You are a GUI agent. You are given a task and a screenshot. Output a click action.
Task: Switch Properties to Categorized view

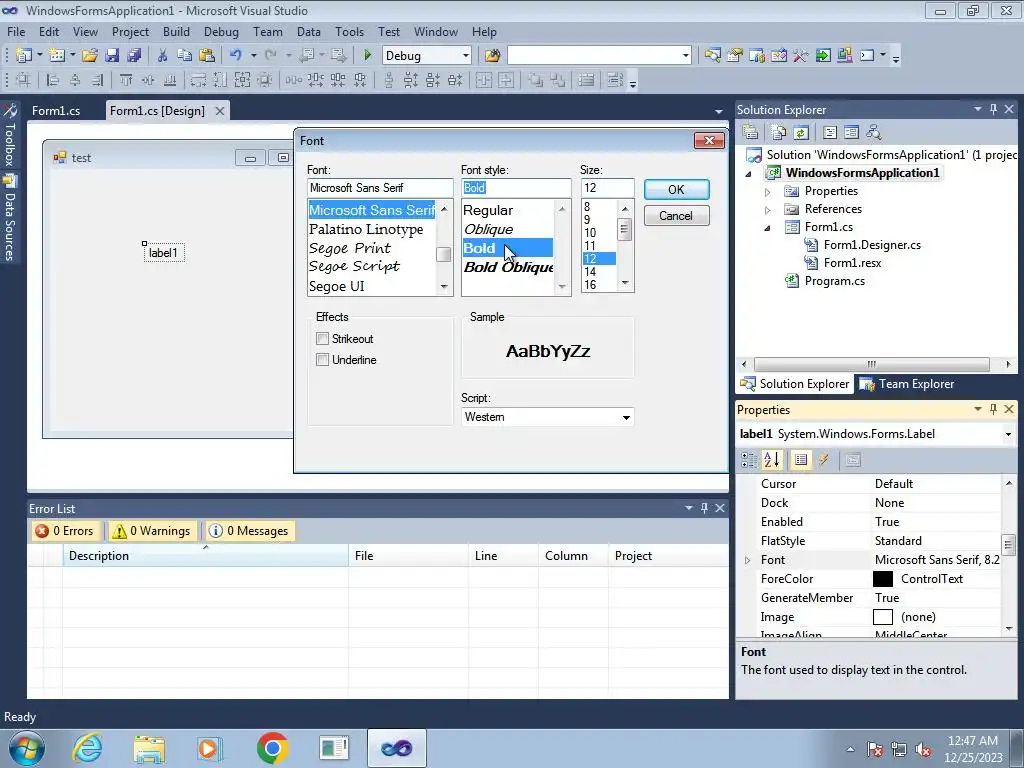[749, 460]
